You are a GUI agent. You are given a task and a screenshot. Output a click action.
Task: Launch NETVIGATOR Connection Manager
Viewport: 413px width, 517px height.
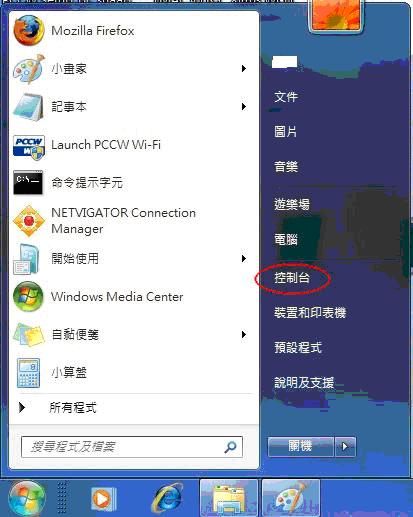[x=123, y=221]
